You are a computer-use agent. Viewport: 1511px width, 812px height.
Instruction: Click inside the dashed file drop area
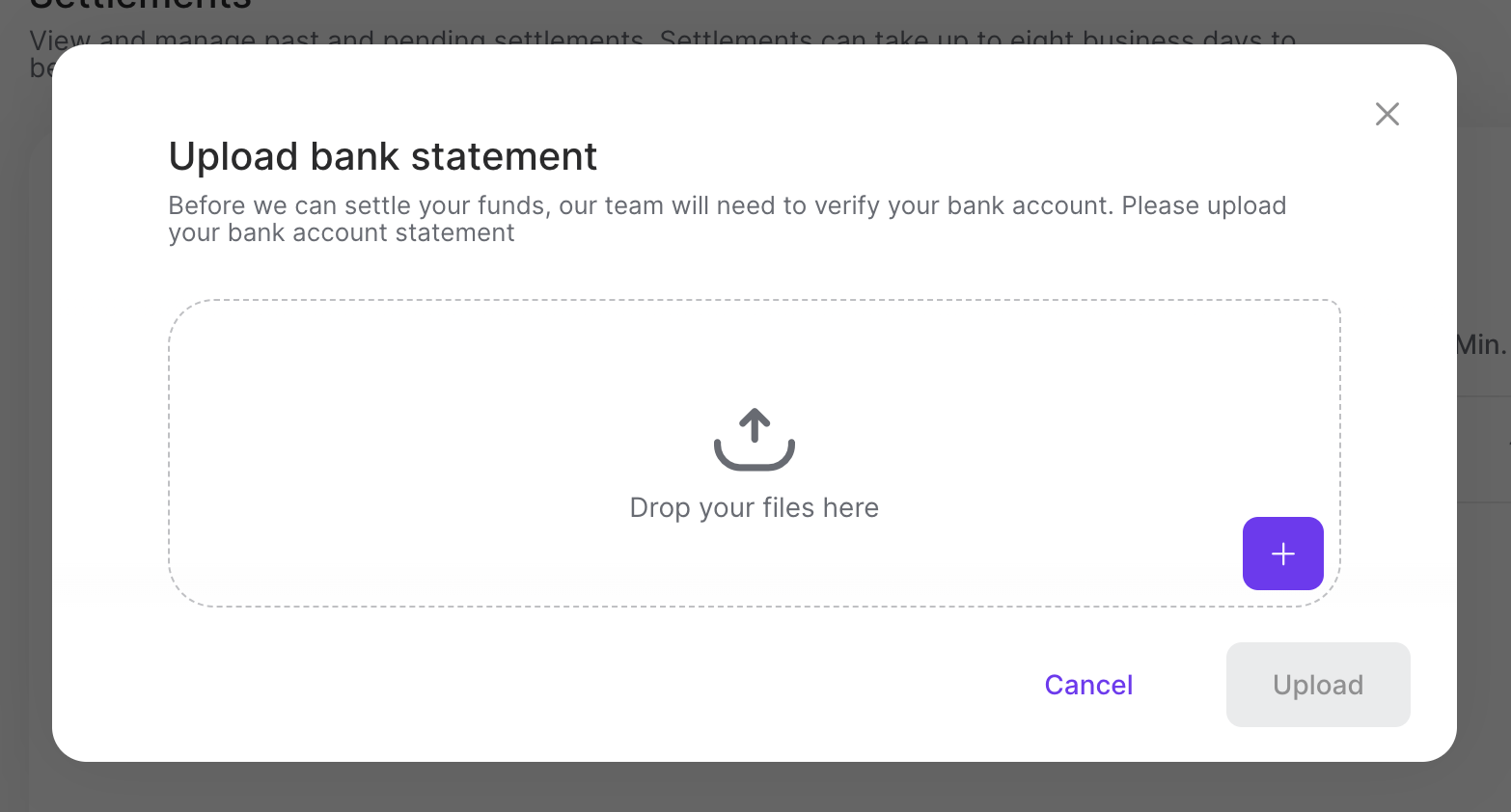(675, 386)
